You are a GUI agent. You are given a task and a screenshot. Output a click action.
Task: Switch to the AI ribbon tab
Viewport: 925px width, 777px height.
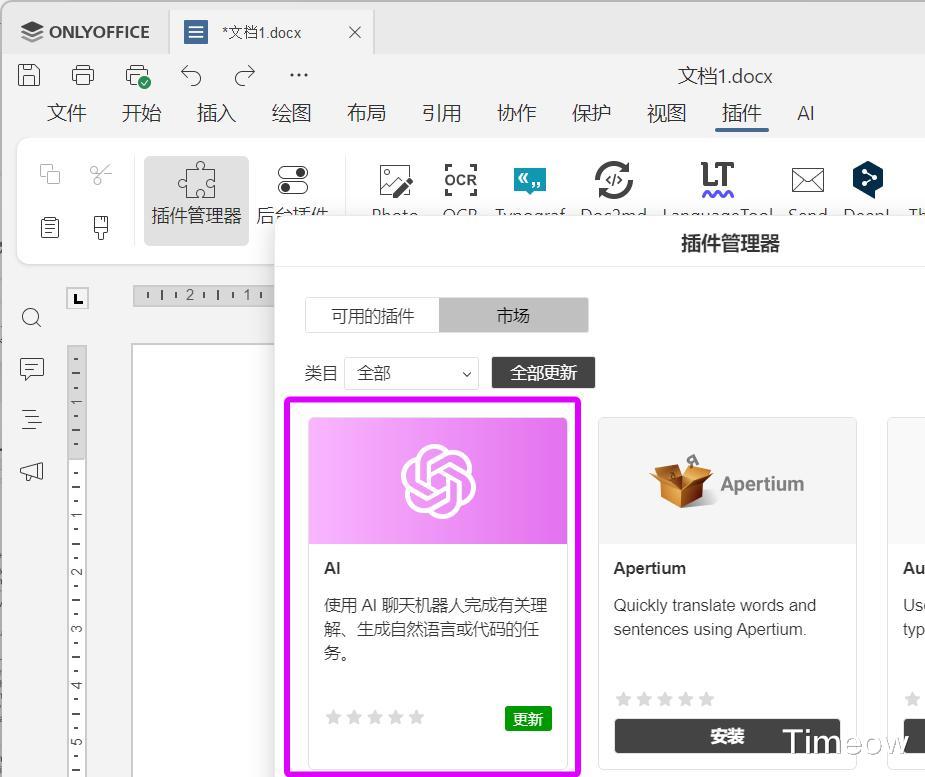pos(806,113)
